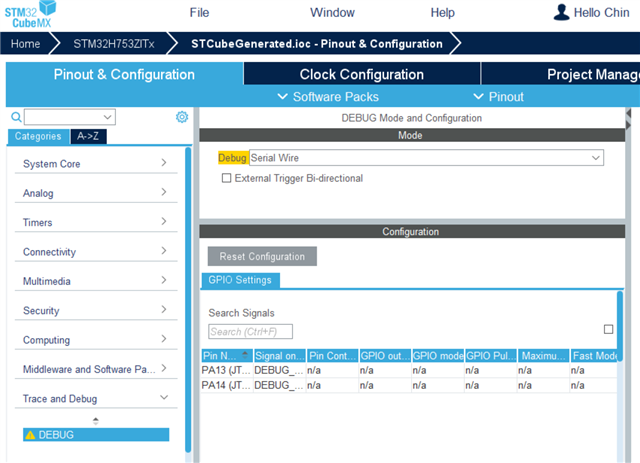
Task: Click the categories panel vertical scrollbar
Action: point(188,299)
